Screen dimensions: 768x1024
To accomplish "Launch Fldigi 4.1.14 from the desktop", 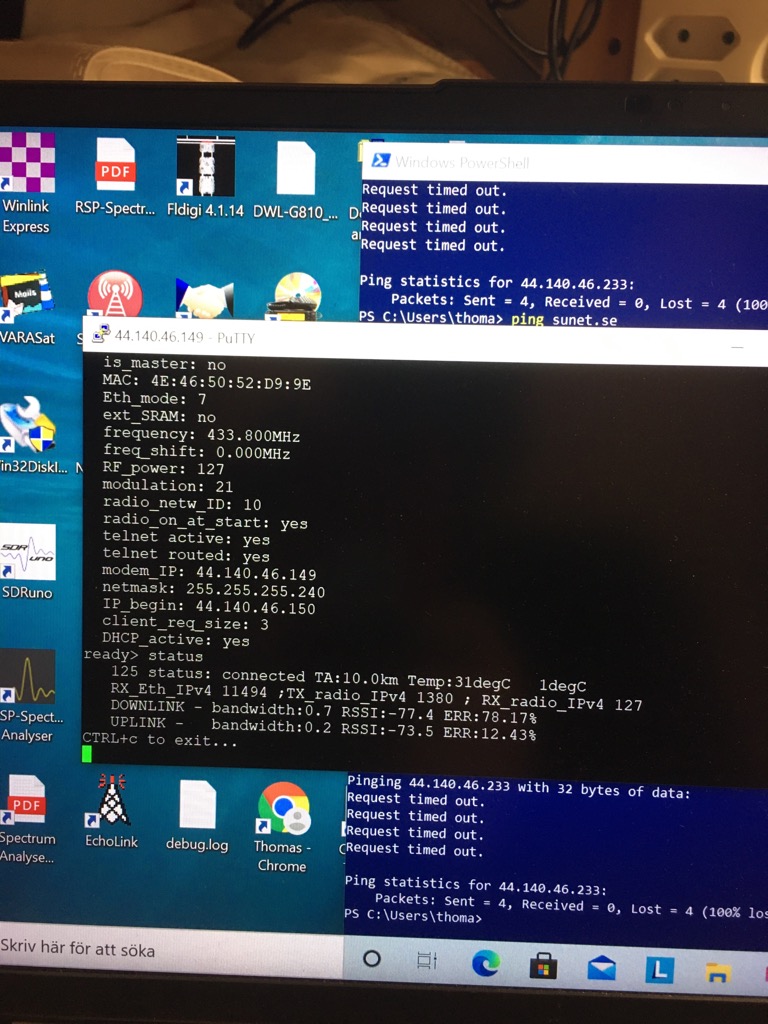I will pos(205,167).
